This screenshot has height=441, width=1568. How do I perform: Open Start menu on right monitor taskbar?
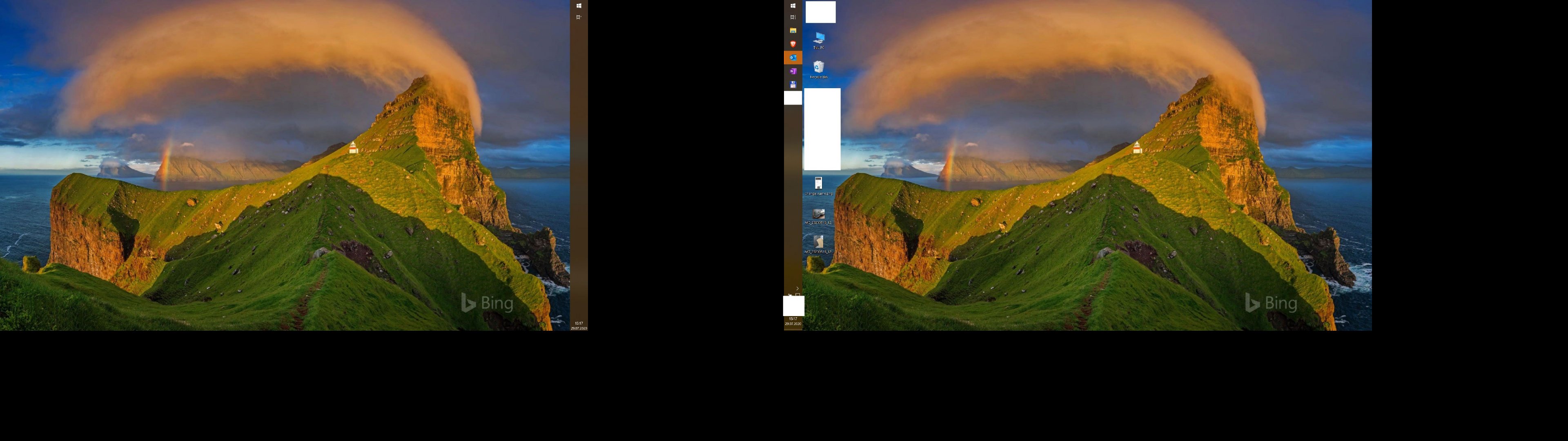tap(793, 5)
